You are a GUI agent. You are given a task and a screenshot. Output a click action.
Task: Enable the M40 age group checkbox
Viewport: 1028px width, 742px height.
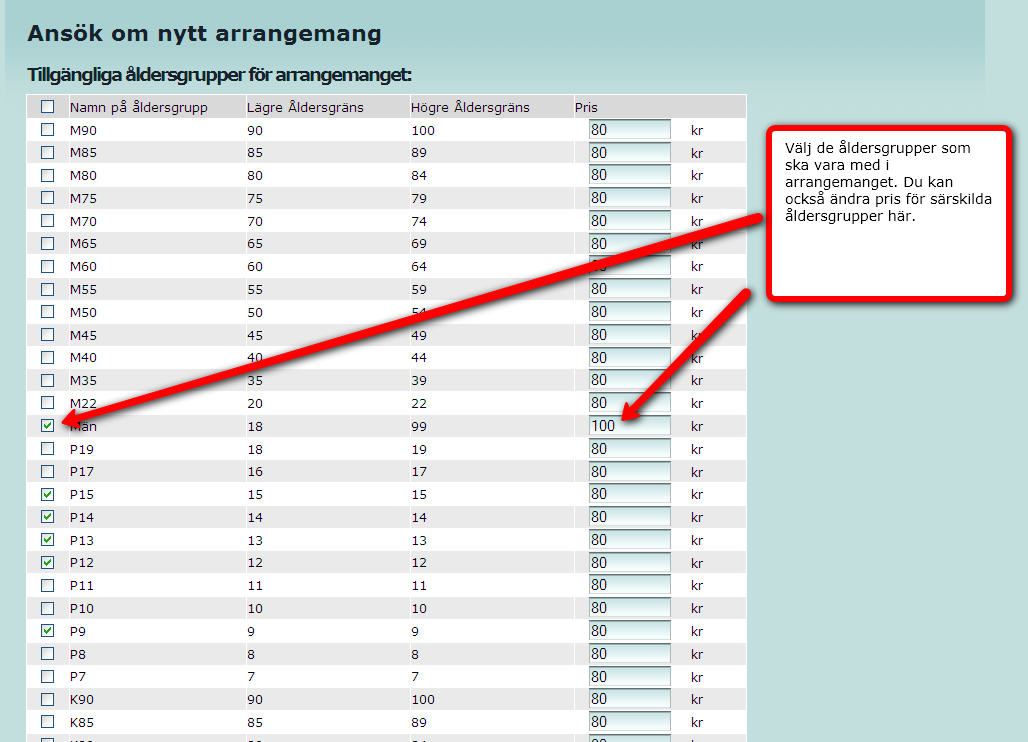(47, 357)
